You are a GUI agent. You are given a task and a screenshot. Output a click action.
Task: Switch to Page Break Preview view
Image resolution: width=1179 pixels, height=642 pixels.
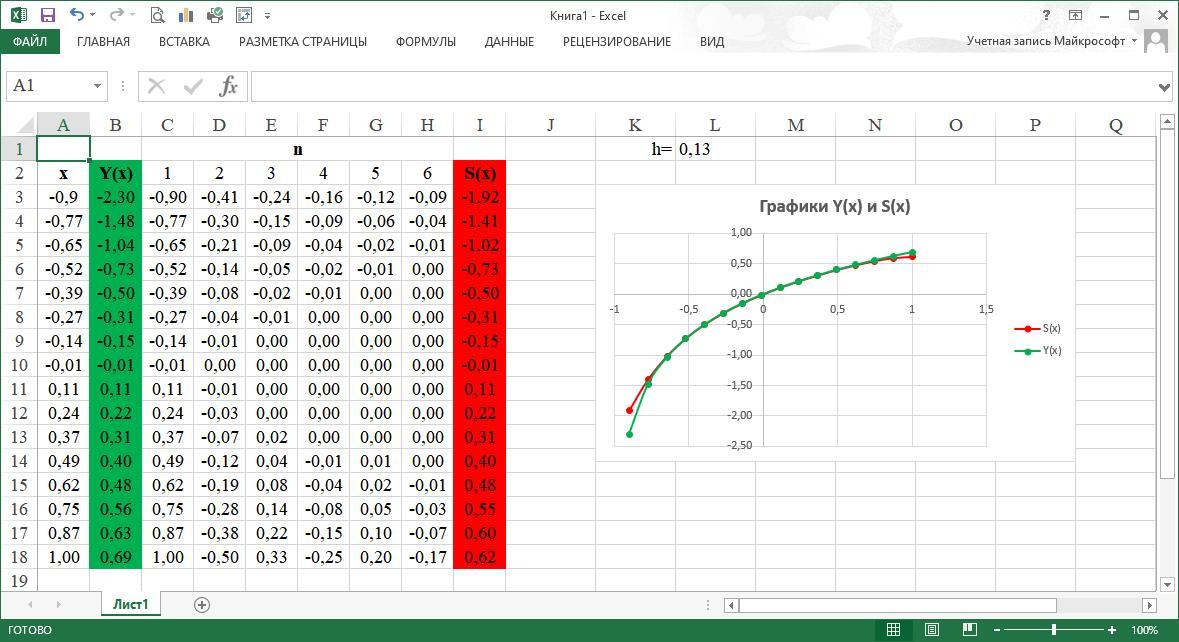tap(970, 629)
